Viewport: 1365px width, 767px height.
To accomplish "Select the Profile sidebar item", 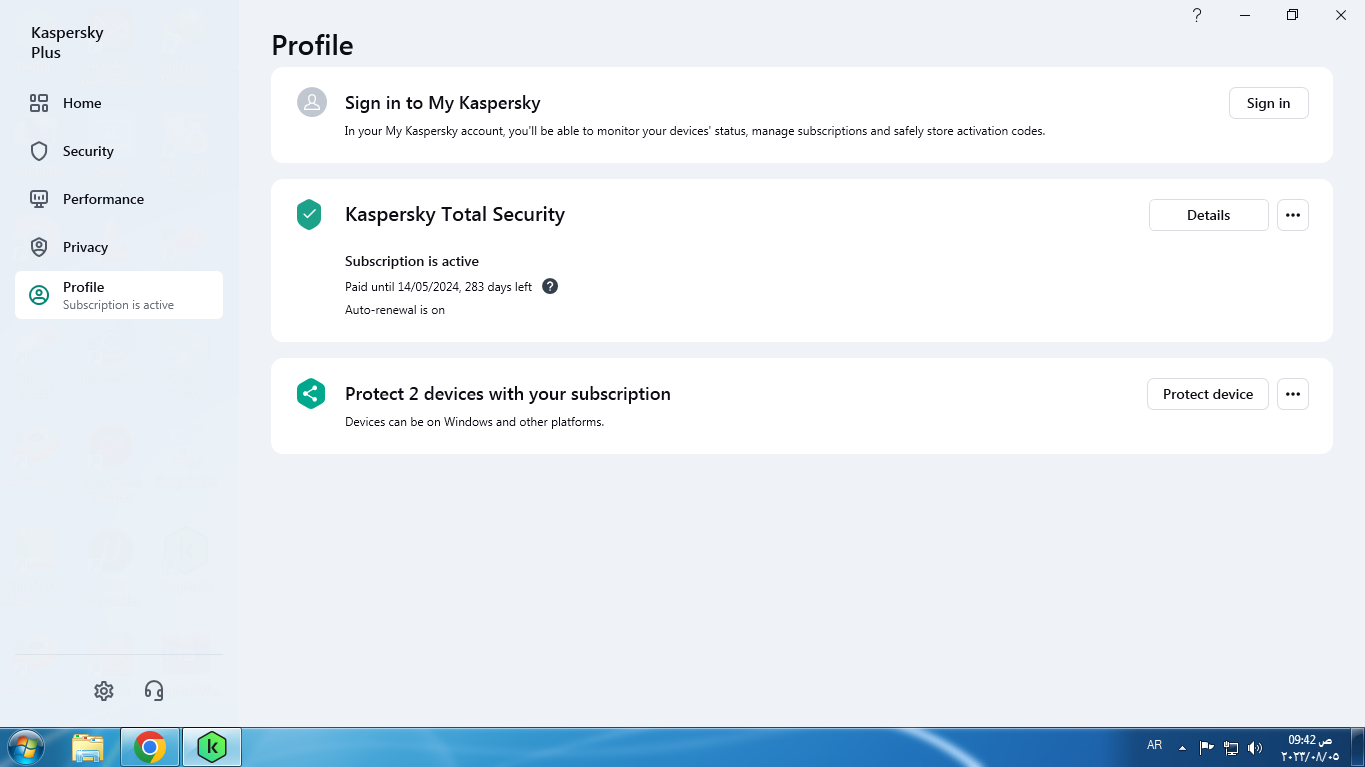I will [119, 295].
